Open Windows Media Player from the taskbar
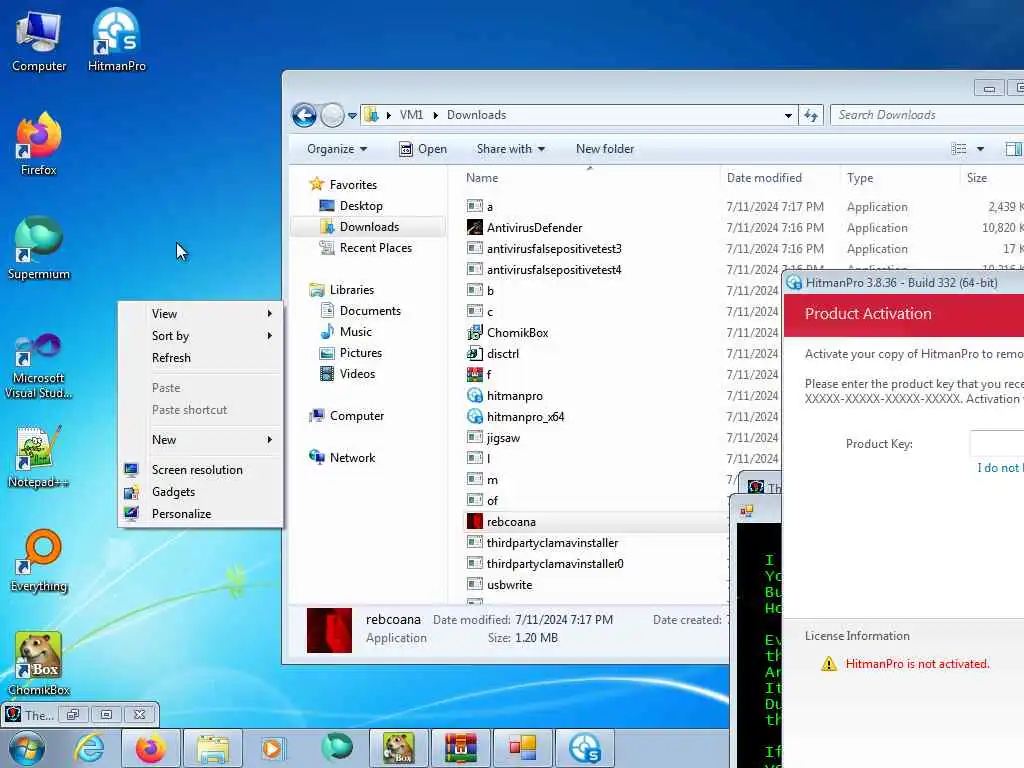This screenshot has width=1024, height=768. pos(272,748)
